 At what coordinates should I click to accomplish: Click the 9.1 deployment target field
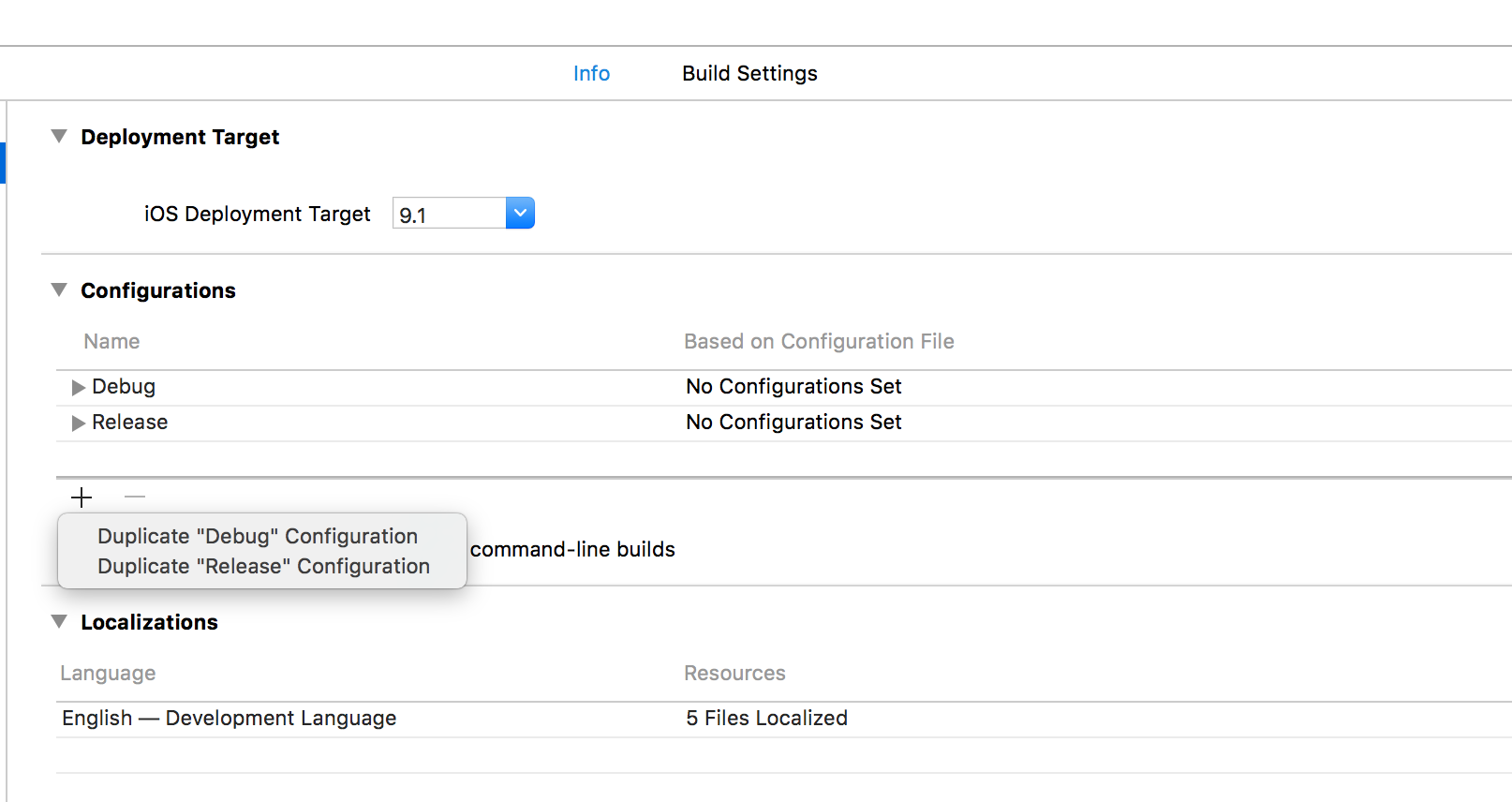click(x=449, y=214)
